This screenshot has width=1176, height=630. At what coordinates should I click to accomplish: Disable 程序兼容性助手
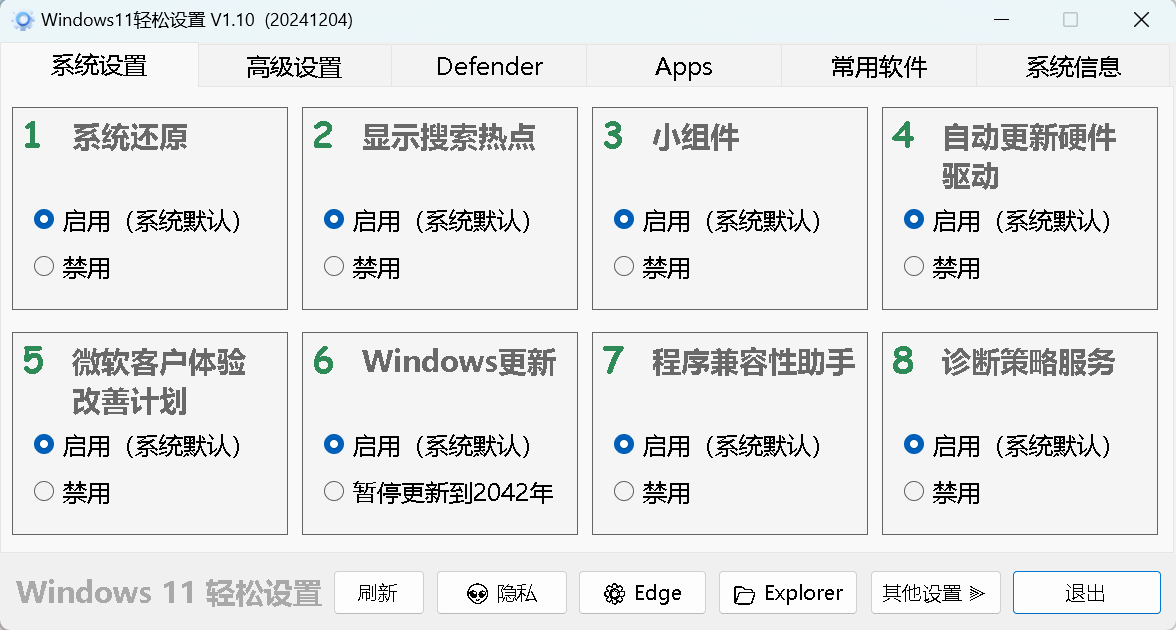pos(623,491)
